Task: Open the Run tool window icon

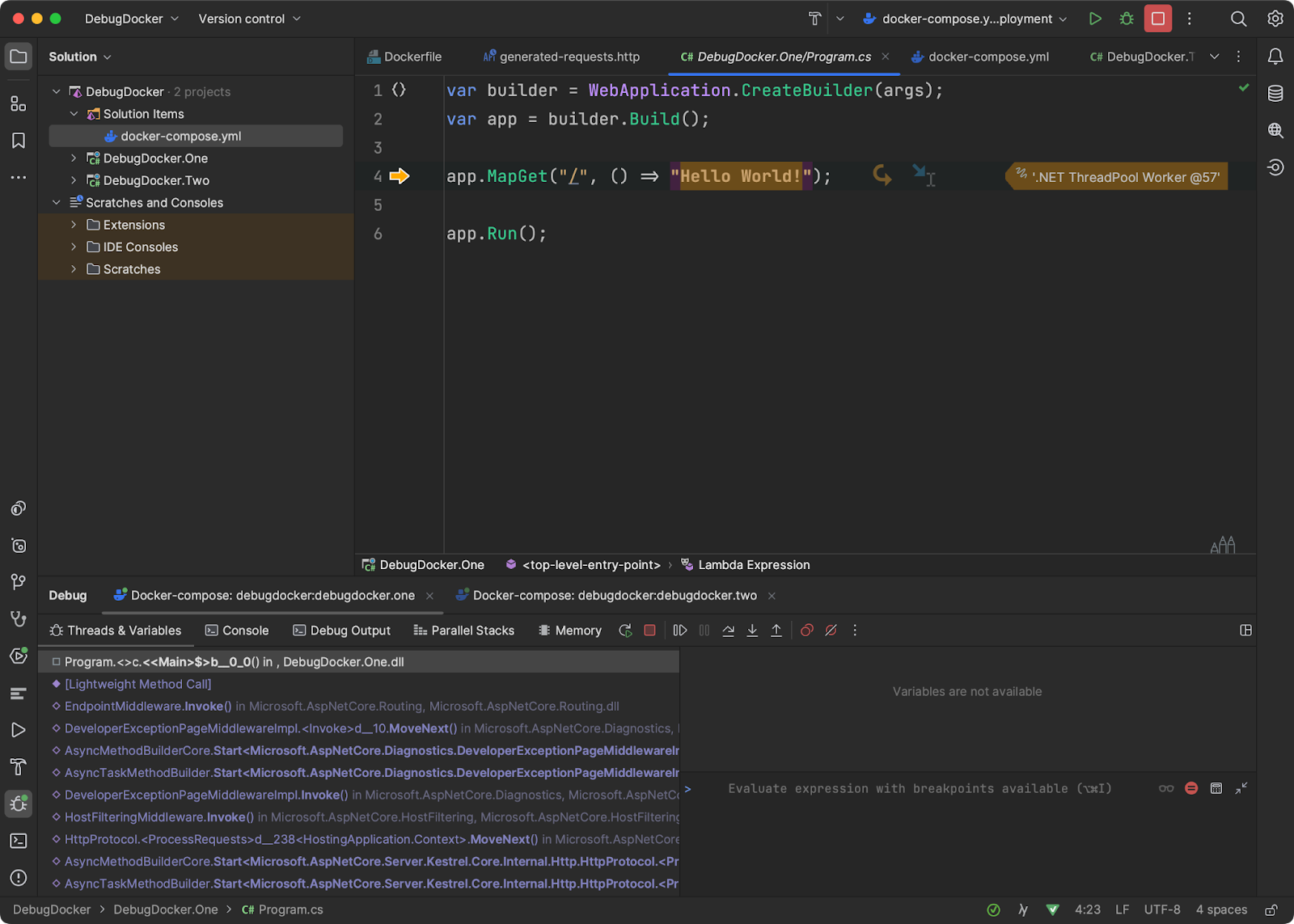Action: [x=19, y=730]
